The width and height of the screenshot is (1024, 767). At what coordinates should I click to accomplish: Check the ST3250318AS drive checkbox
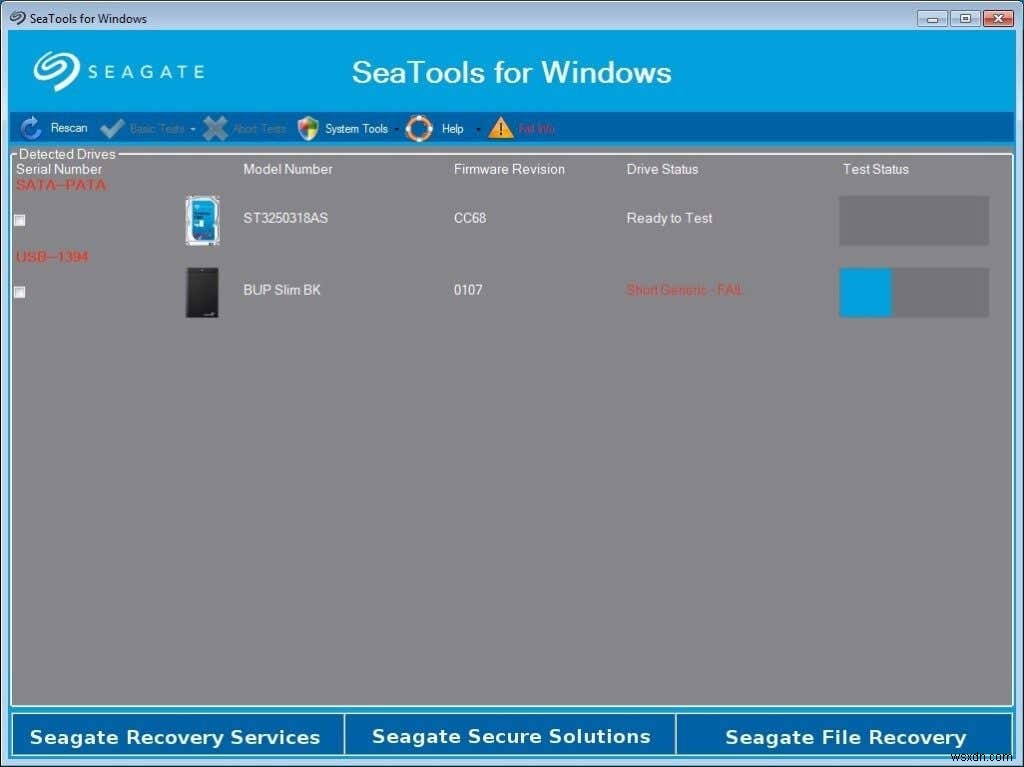[x=20, y=220]
